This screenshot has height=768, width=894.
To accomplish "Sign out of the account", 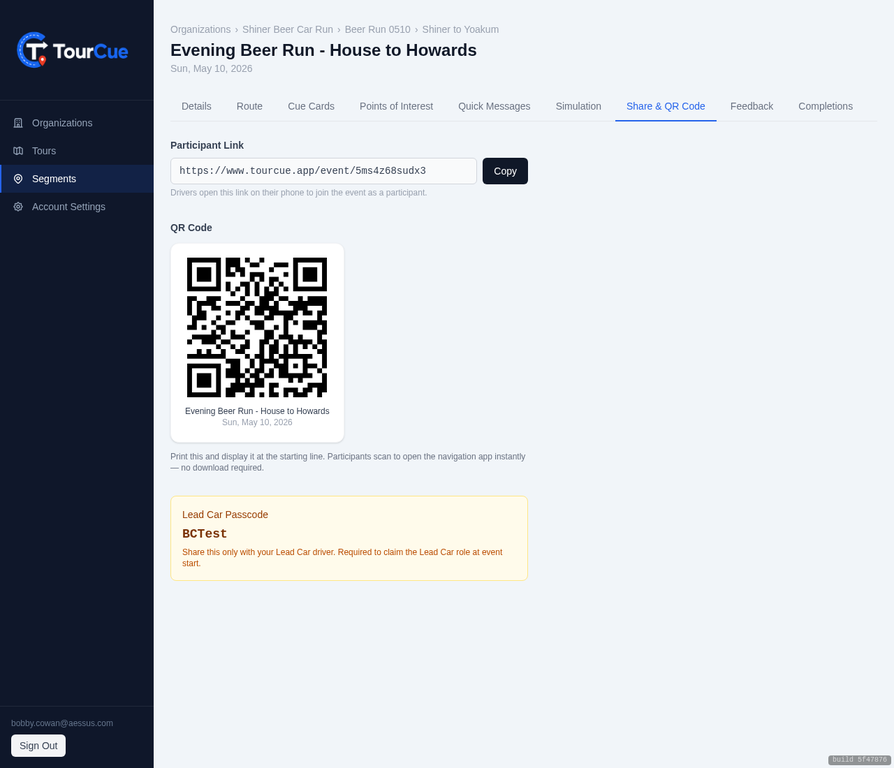I will (x=38, y=746).
